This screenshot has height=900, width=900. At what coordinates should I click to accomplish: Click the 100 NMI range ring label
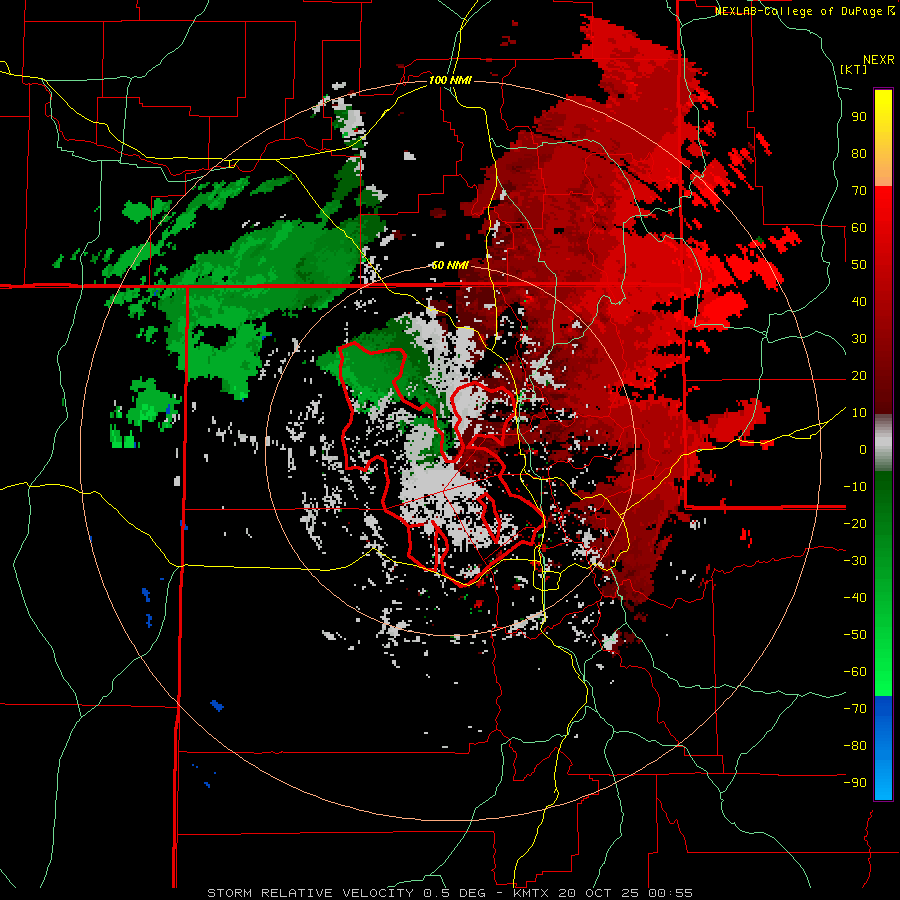pos(450,80)
